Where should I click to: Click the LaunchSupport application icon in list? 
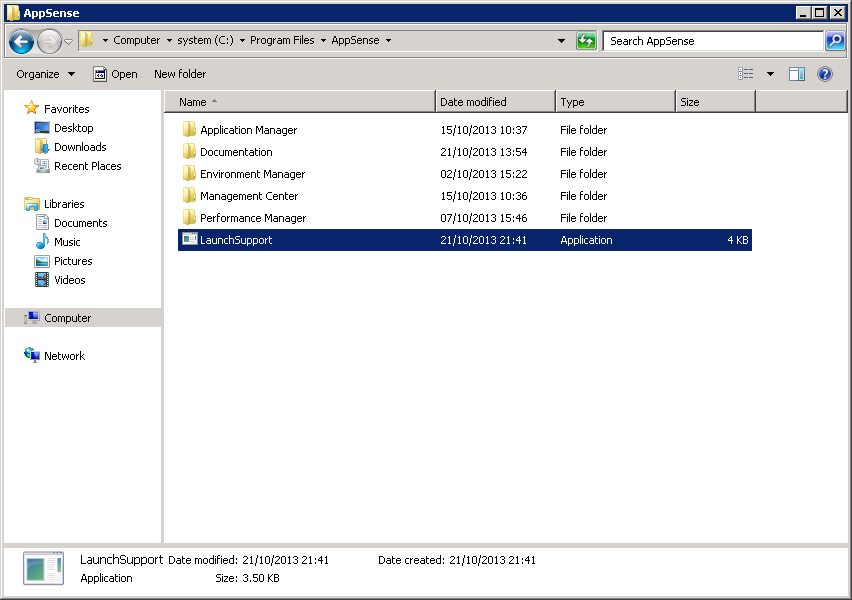click(190, 239)
